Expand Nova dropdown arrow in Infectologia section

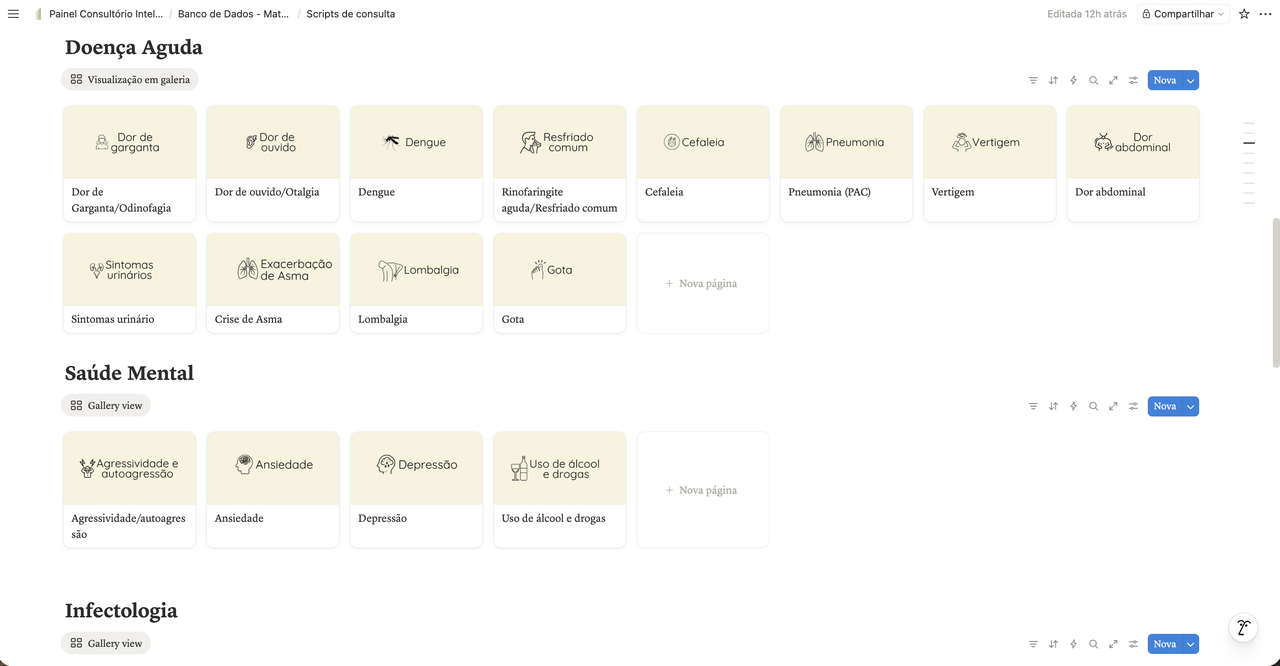tap(1190, 644)
